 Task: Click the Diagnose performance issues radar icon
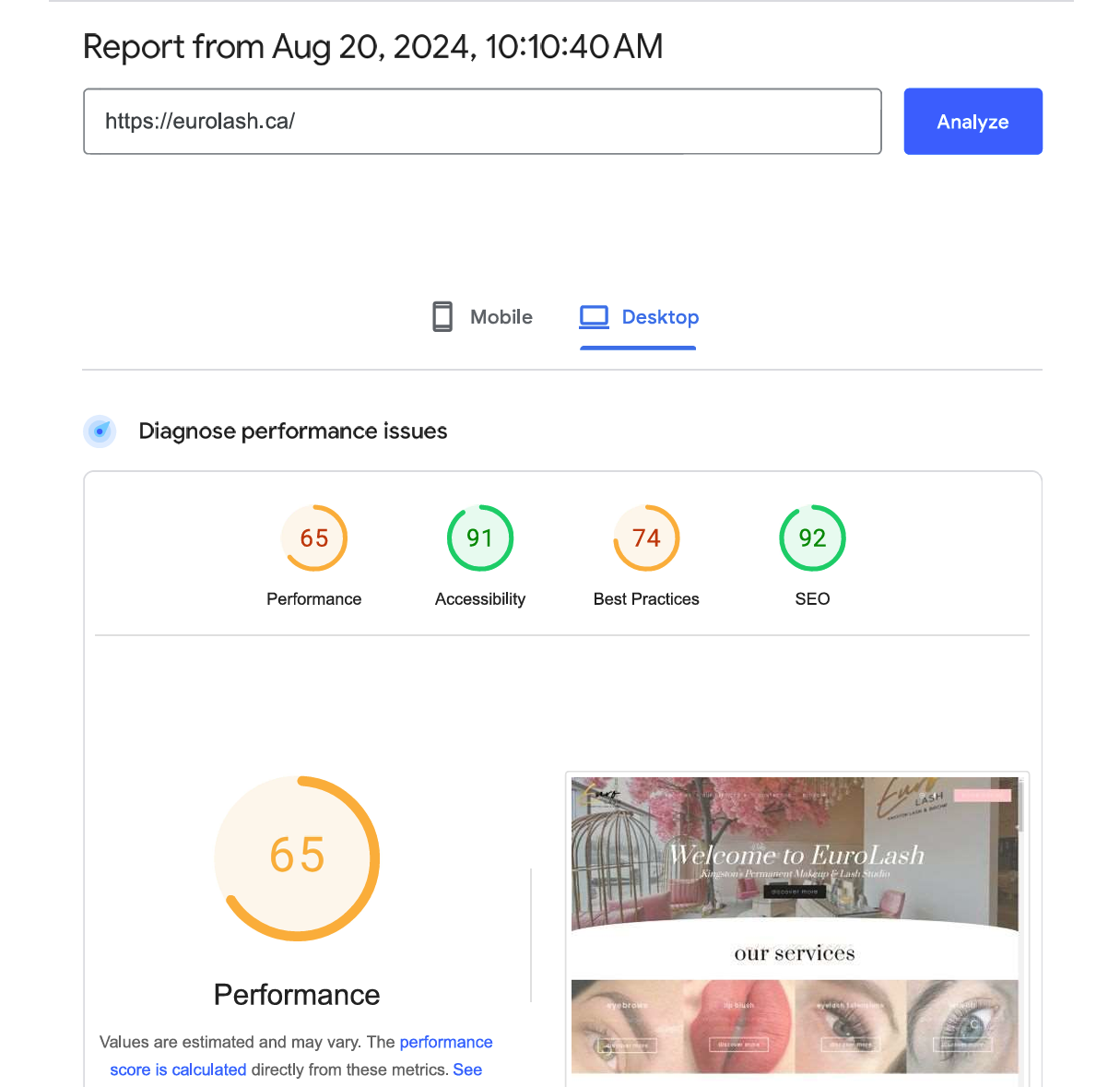[x=100, y=431]
